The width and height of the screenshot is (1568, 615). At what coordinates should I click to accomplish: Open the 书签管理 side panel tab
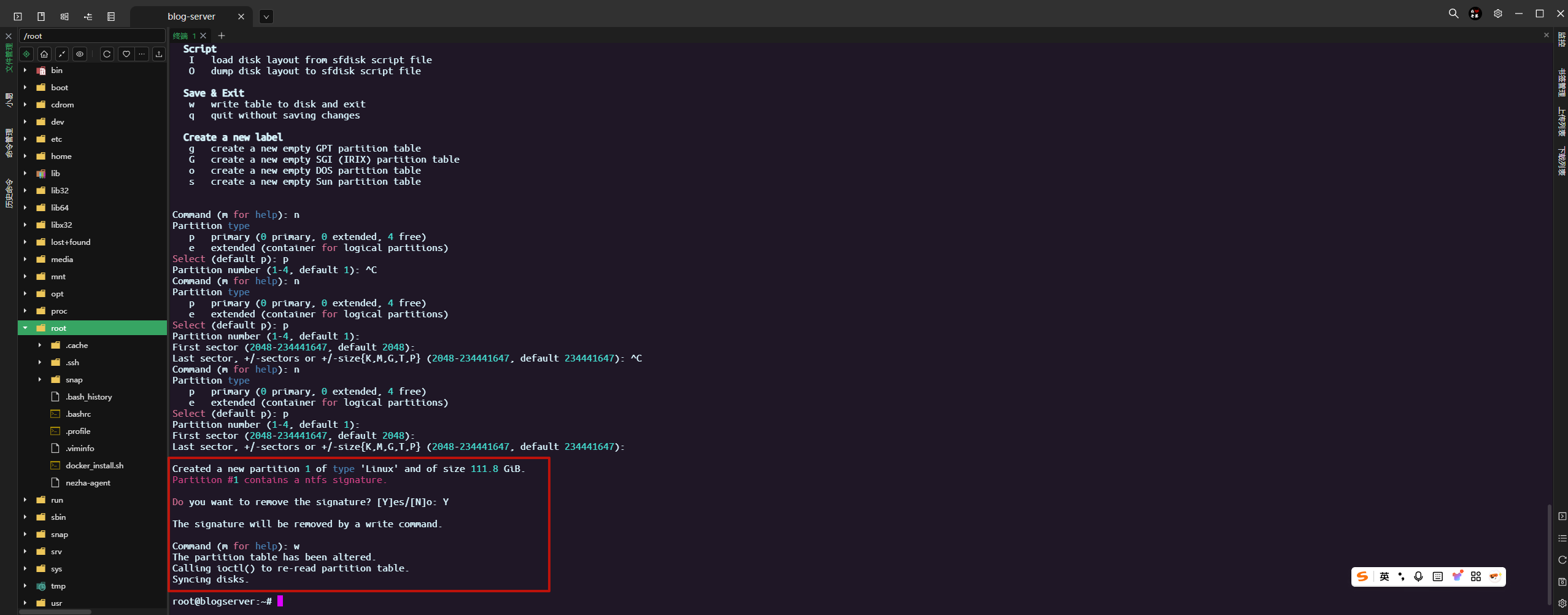[x=1562, y=83]
